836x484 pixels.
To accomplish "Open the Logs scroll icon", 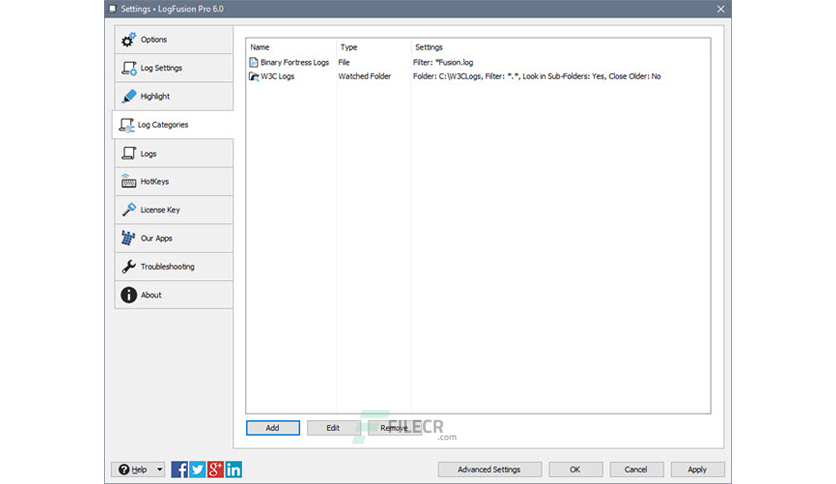I will (128, 154).
